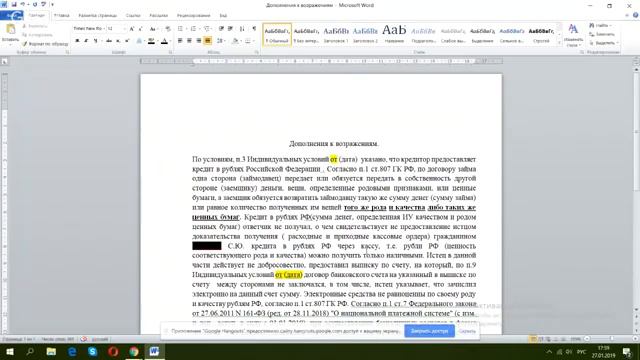Toggle justify alignment
Screen dimensions: 640x360
click(x=208, y=41)
